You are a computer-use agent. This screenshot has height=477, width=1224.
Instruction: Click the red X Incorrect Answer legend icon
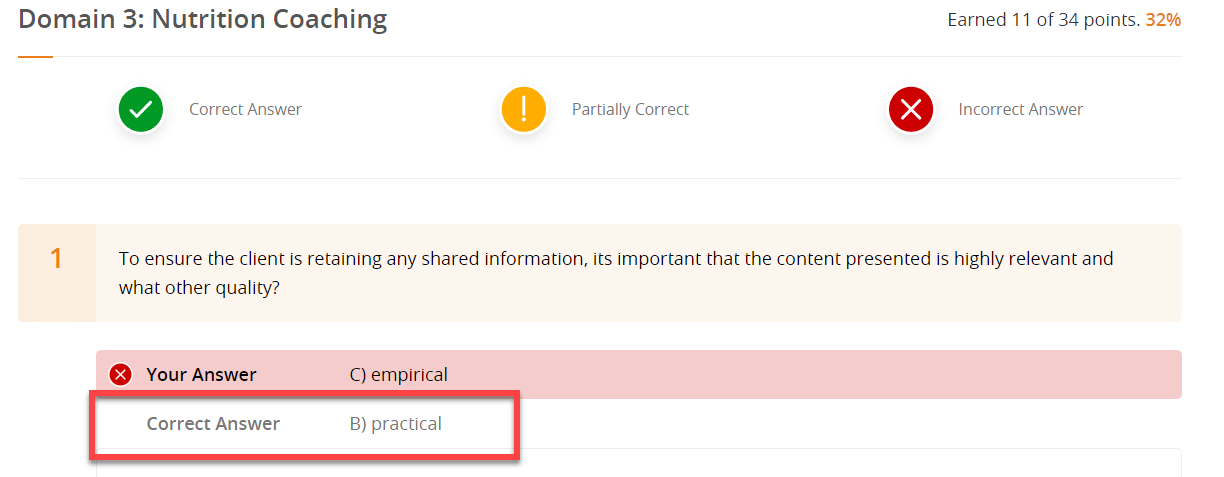click(x=911, y=110)
